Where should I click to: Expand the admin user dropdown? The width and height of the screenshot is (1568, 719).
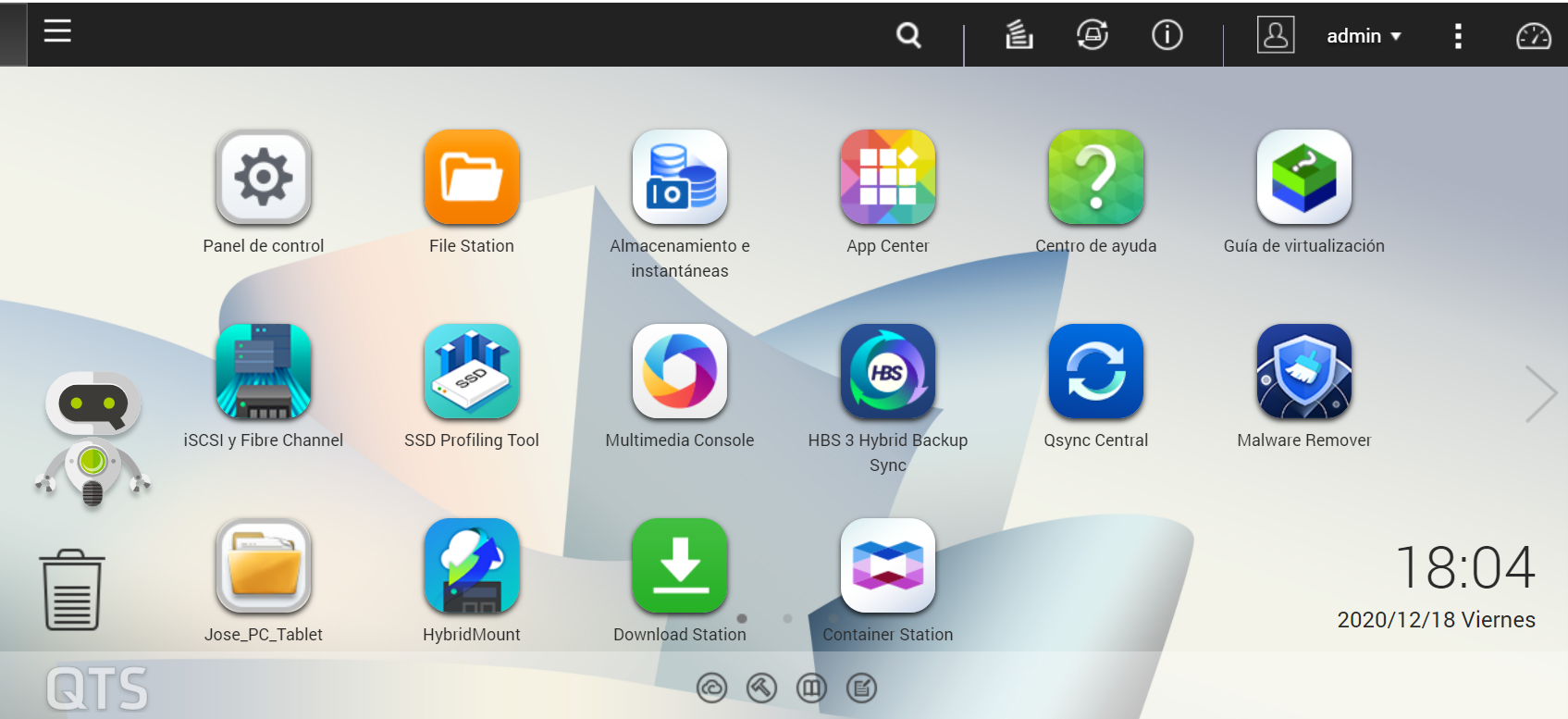[1364, 36]
